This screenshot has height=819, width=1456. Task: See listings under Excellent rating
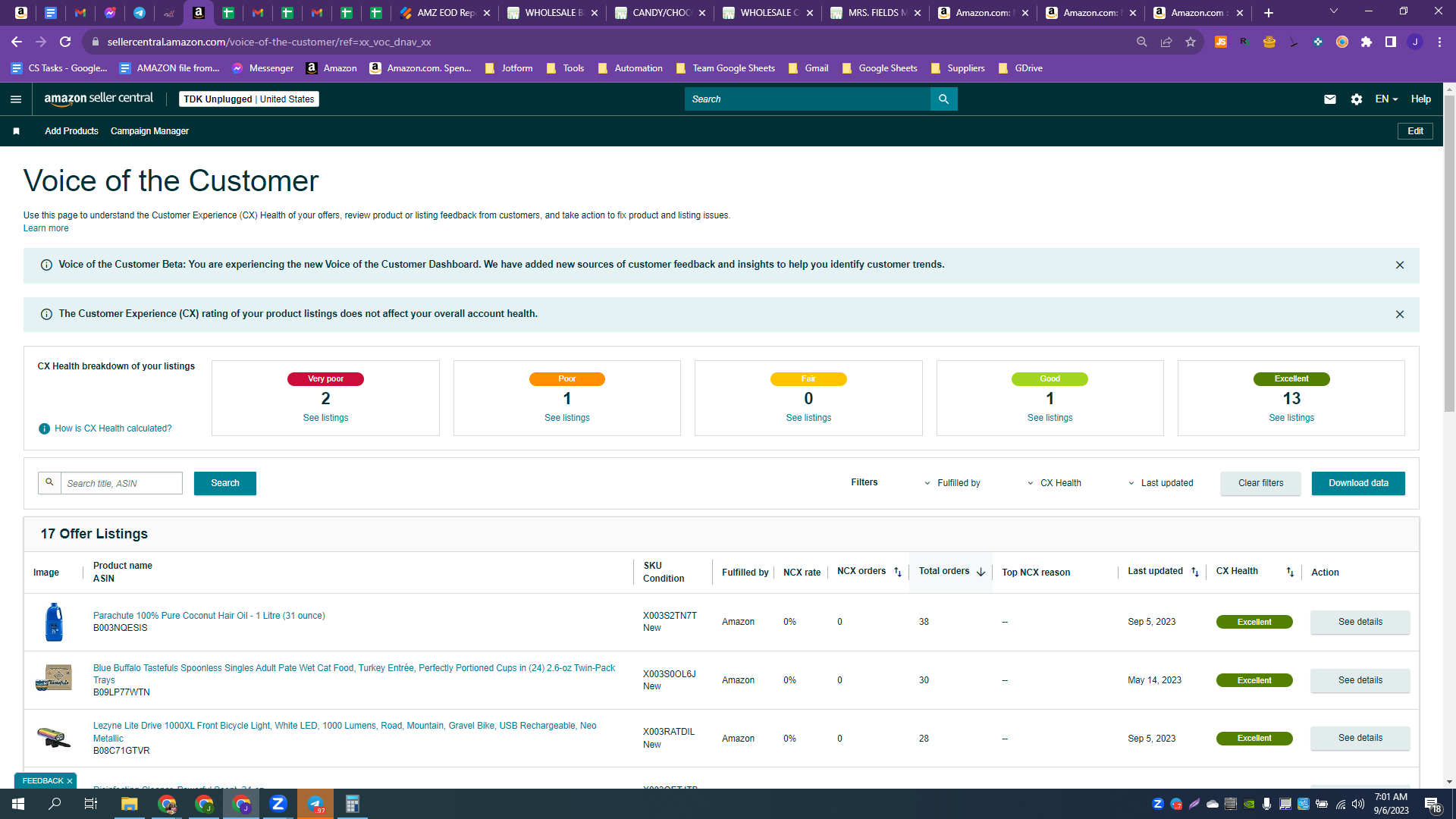pos(1291,418)
